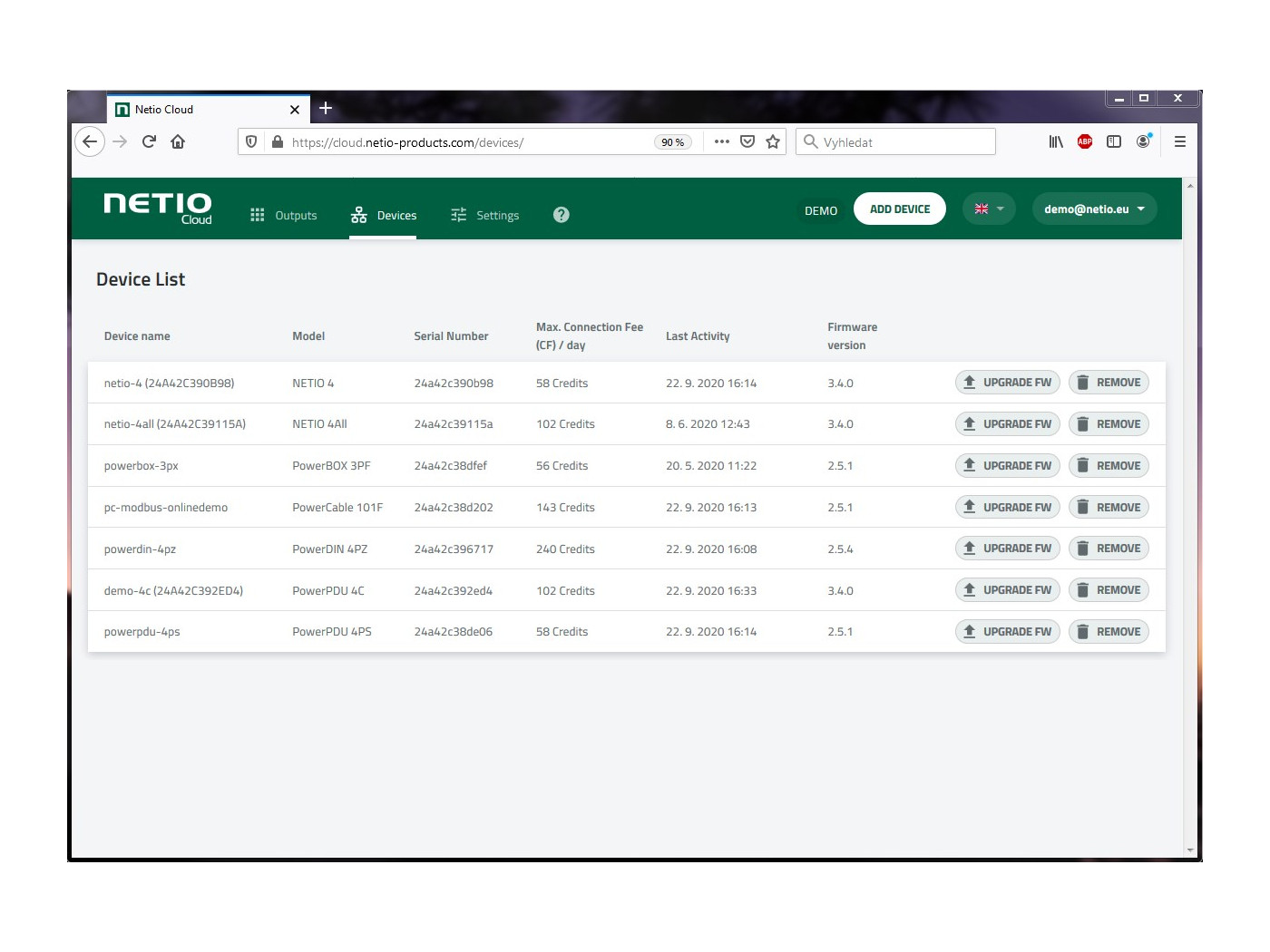The height and width of the screenshot is (952, 1270).
Task: Click the 143 Credits cell
Action: (565, 508)
